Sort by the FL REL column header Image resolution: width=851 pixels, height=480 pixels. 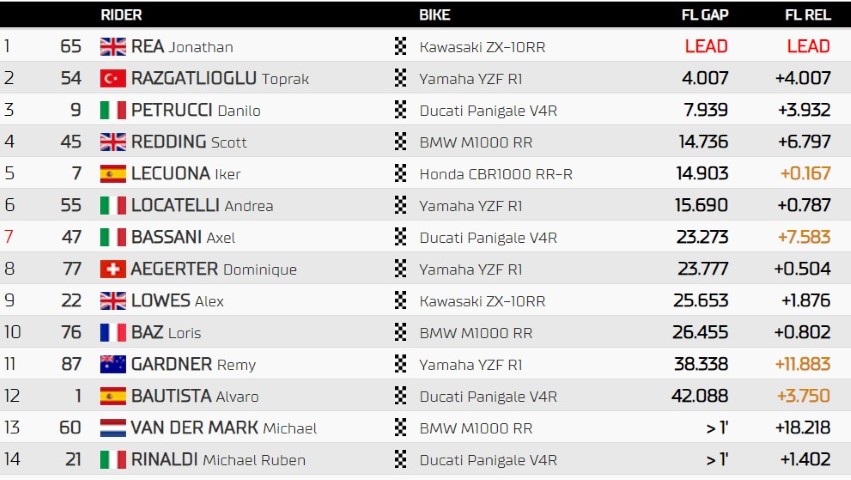[808, 15]
